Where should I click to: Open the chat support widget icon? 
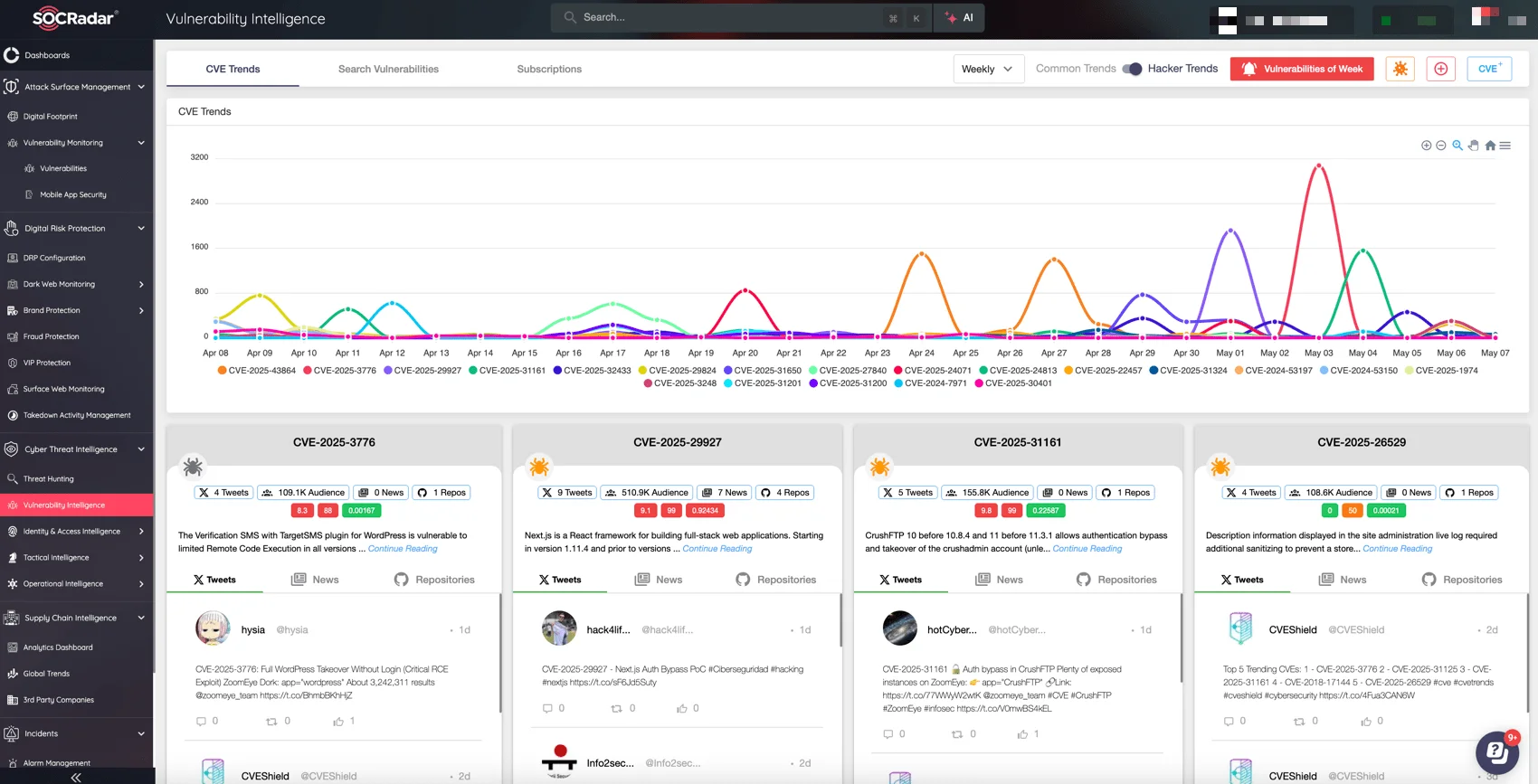click(x=1497, y=752)
